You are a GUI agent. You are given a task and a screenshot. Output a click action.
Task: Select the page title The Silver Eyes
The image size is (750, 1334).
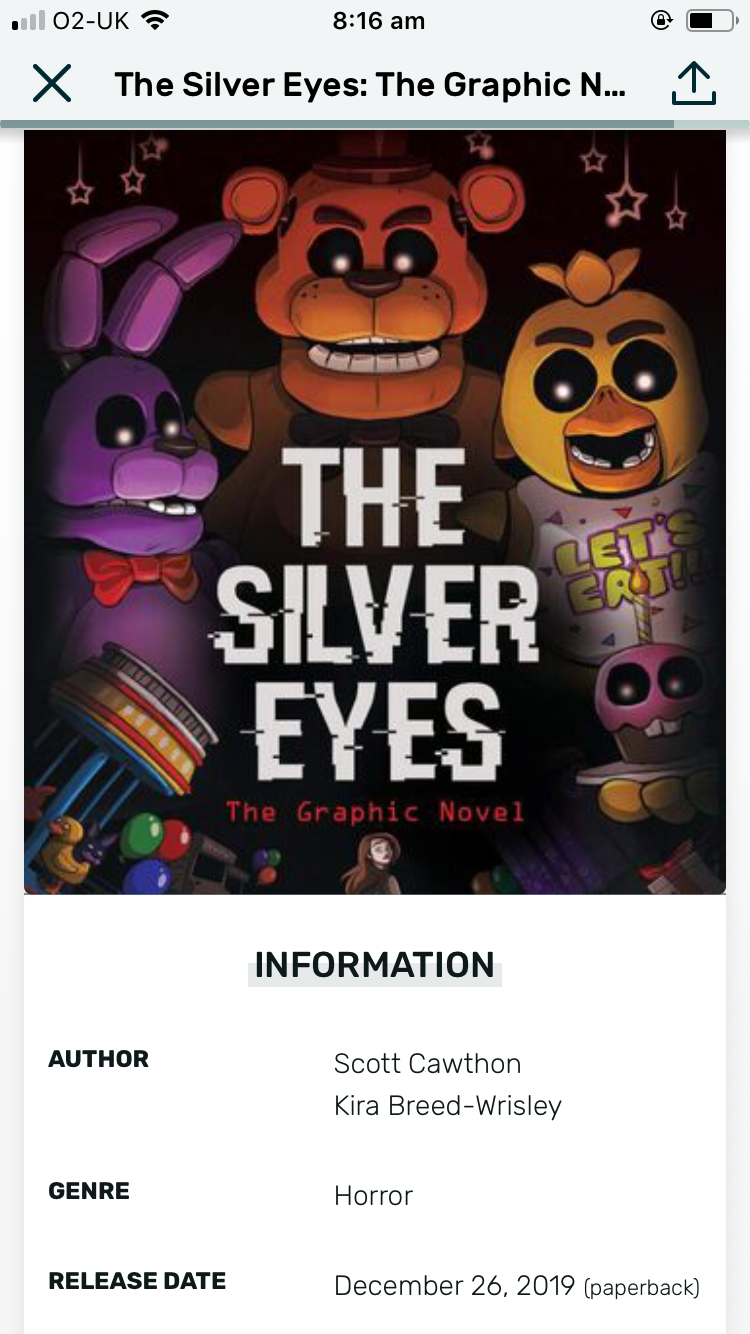[x=370, y=85]
